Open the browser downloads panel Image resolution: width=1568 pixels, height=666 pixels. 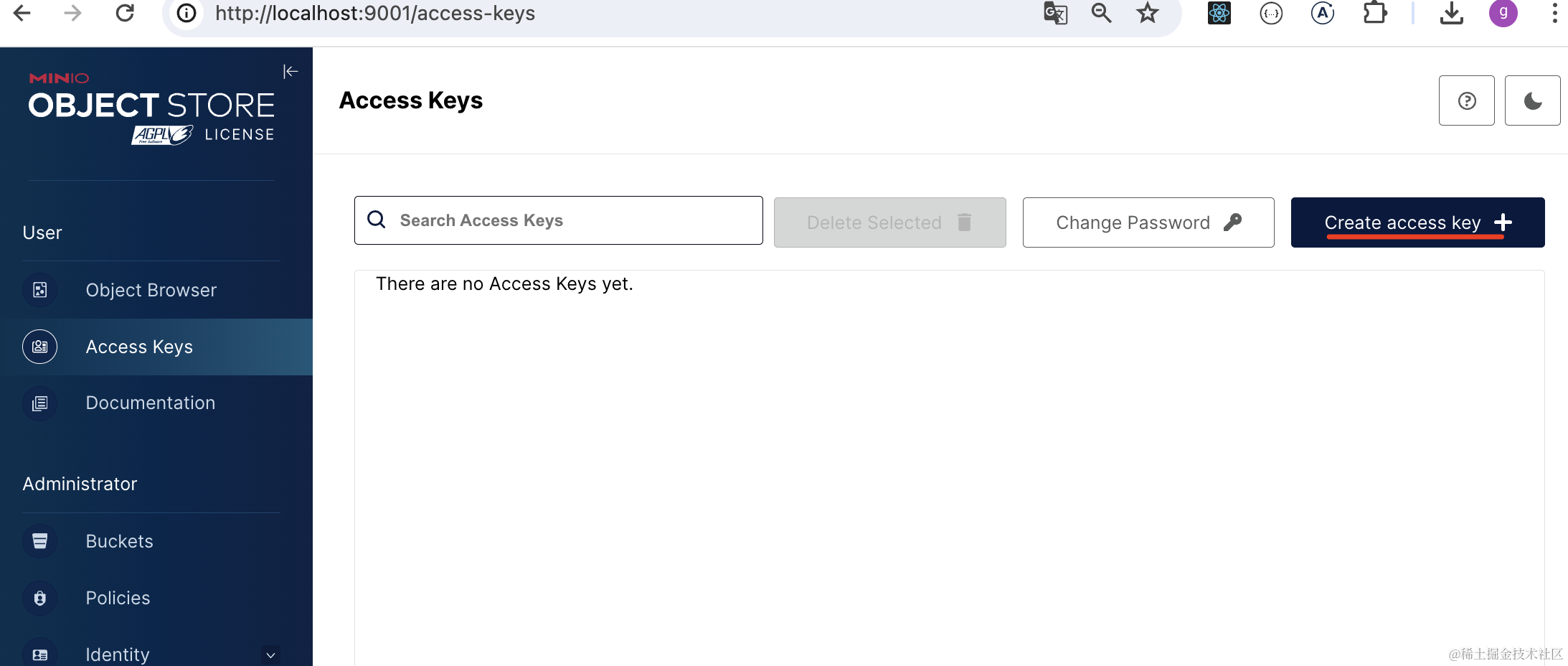[1452, 13]
